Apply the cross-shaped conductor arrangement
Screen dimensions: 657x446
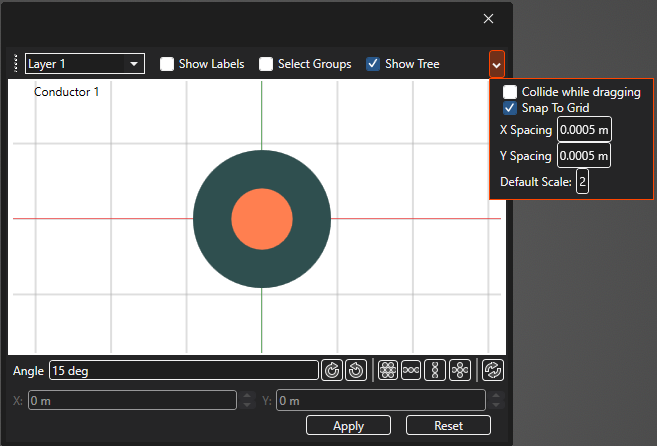pos(460,370)
